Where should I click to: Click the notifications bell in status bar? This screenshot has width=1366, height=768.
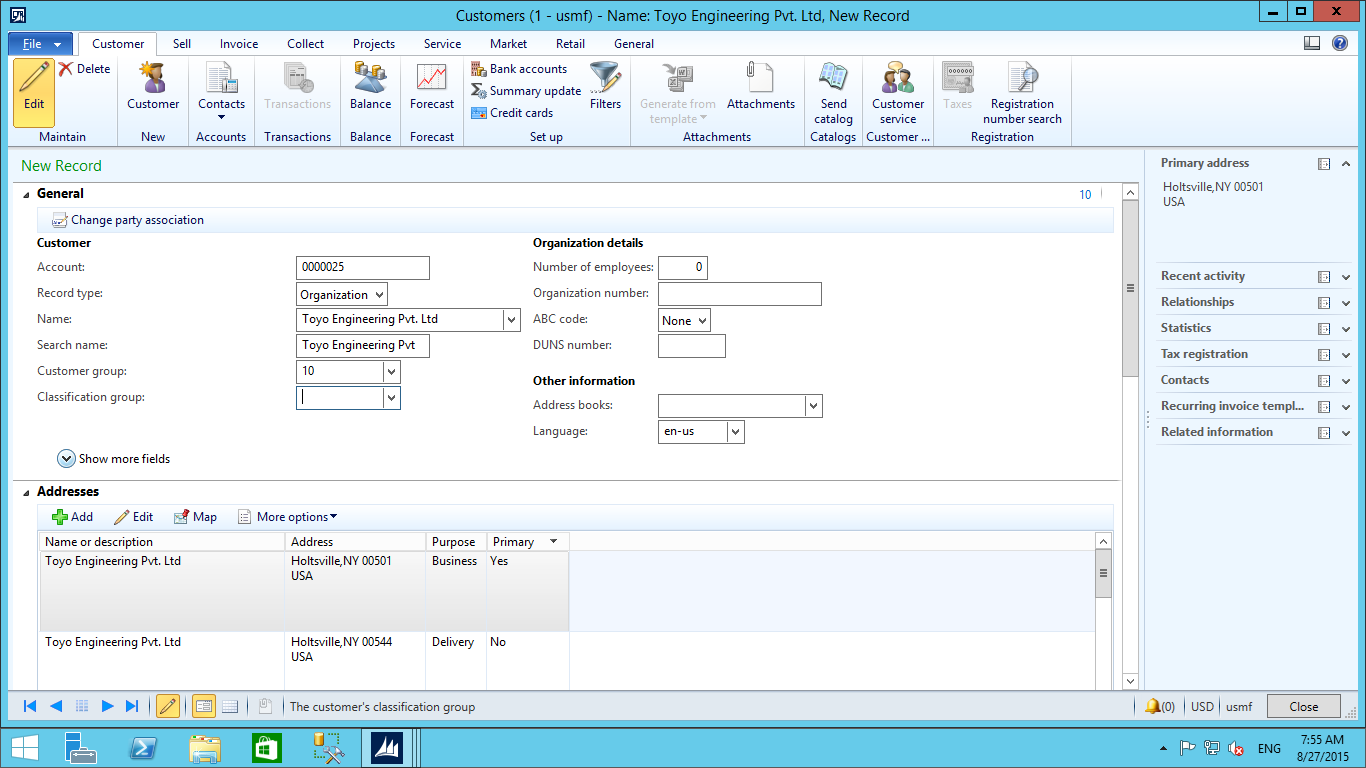1153,706
